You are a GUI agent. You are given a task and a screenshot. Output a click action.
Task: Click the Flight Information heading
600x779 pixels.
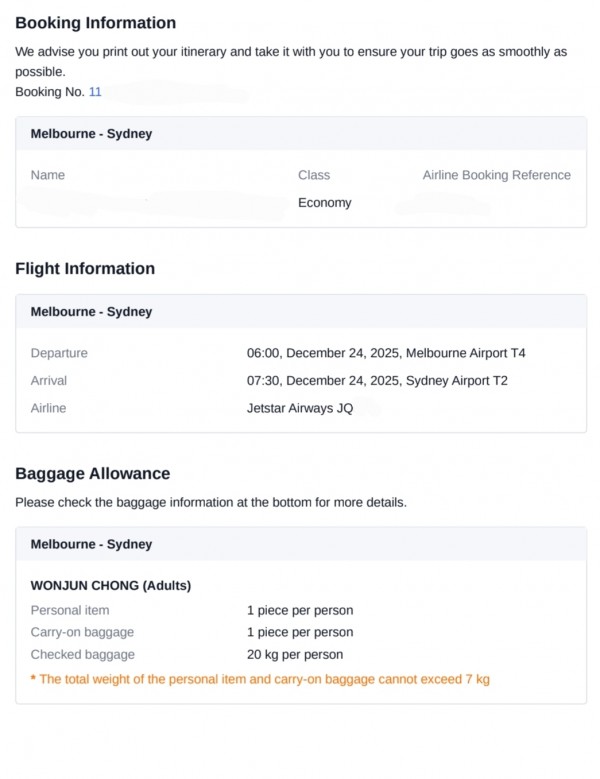(85, 269)
